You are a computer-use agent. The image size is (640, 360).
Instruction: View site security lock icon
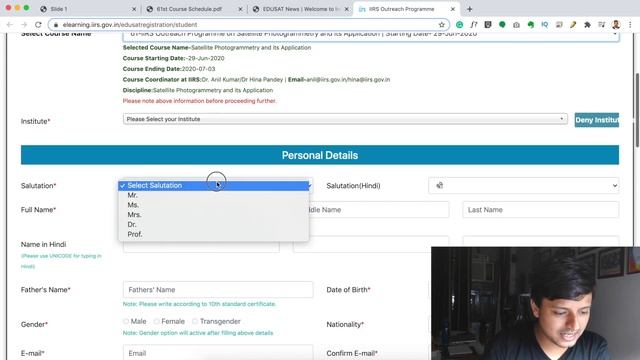point(56,25)
